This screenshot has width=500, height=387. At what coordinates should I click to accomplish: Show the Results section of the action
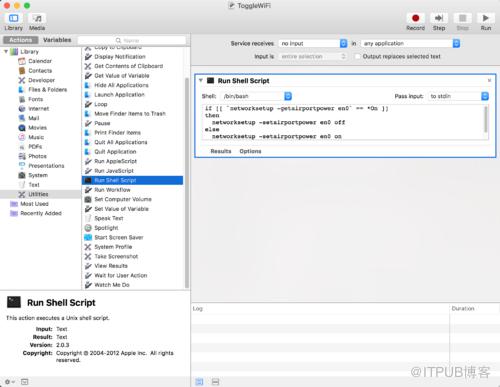221,151
